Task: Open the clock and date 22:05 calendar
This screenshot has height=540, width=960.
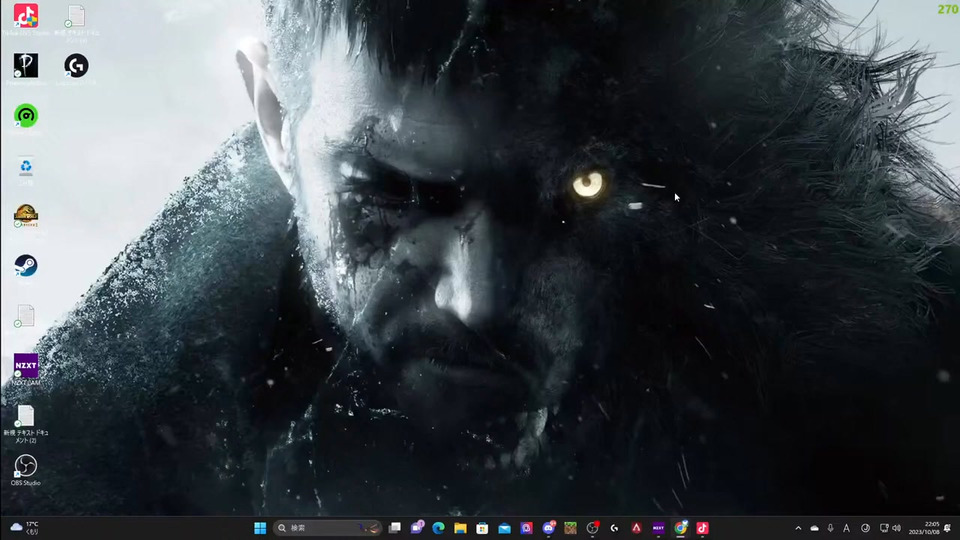Action: (924, 528)
